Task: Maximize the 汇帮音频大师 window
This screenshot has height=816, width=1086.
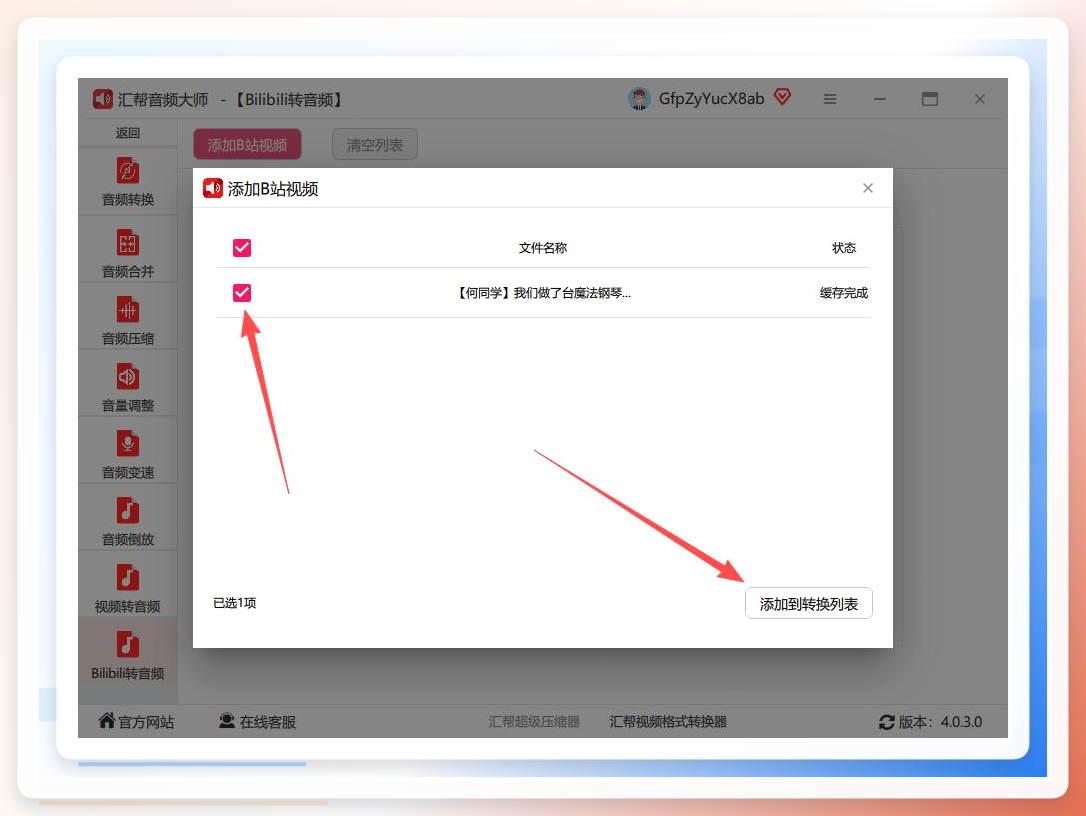Action: (x=929, y=99)
